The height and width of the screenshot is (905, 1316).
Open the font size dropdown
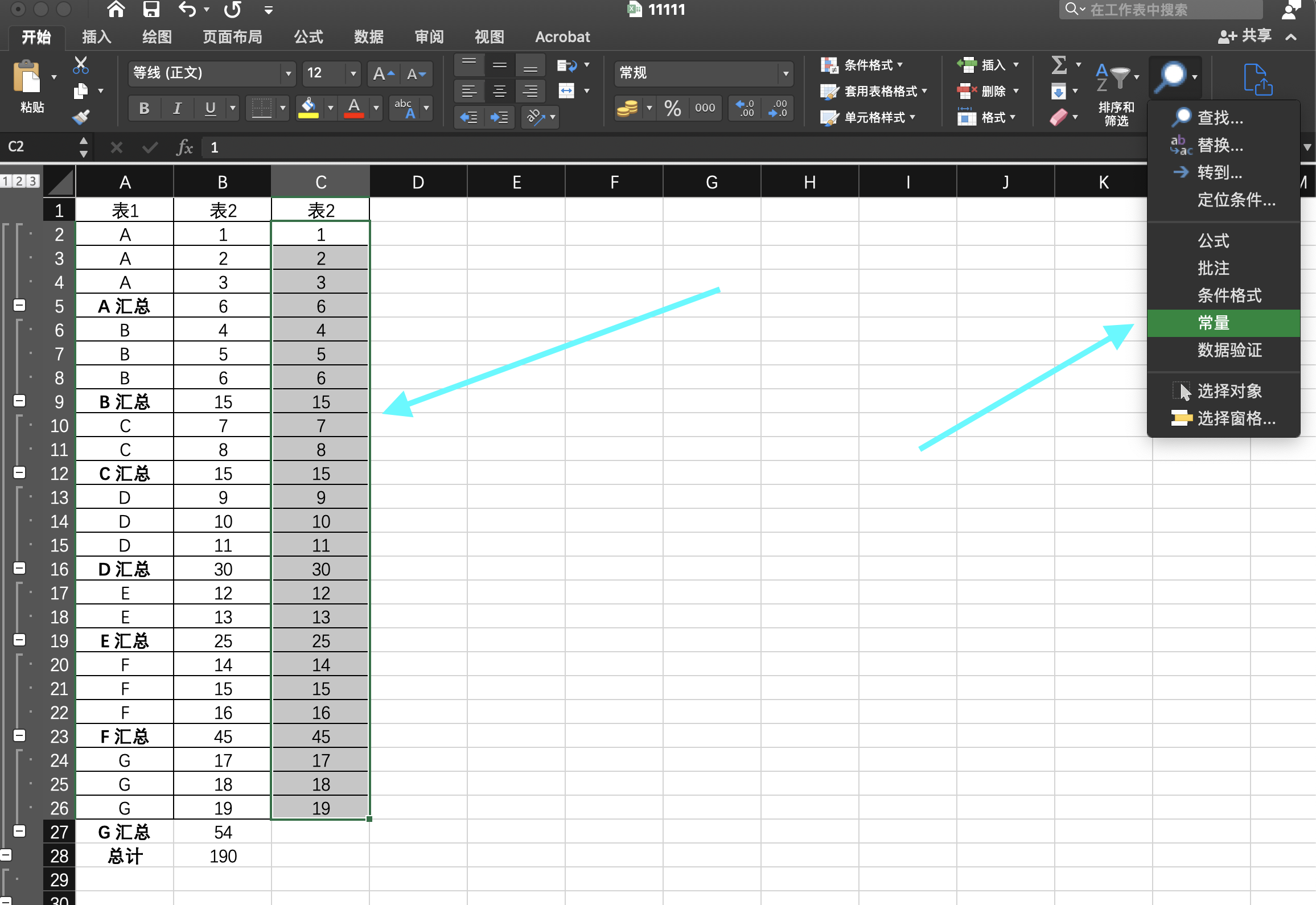coord(353,73)
